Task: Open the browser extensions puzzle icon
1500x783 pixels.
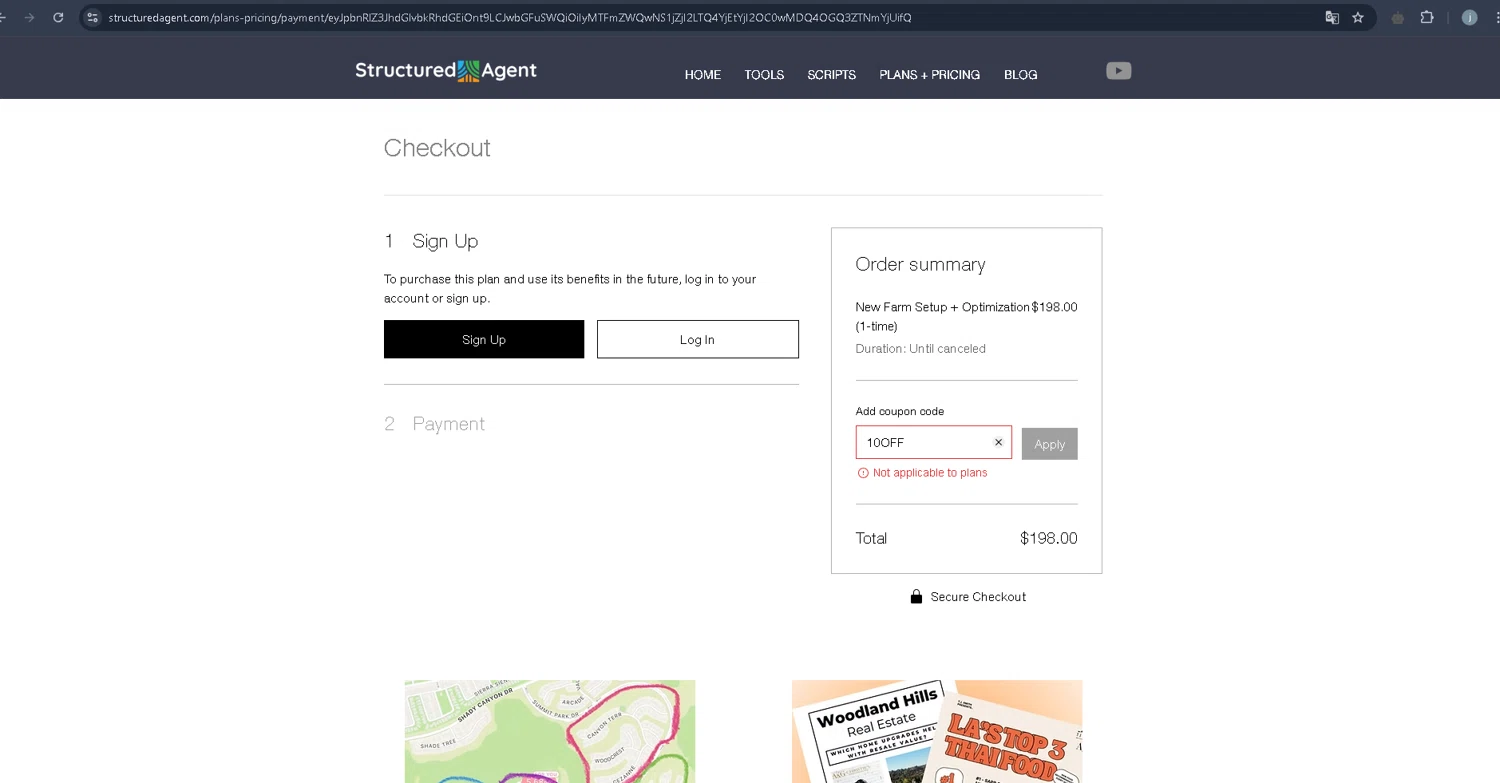Action: (1427, 17)
